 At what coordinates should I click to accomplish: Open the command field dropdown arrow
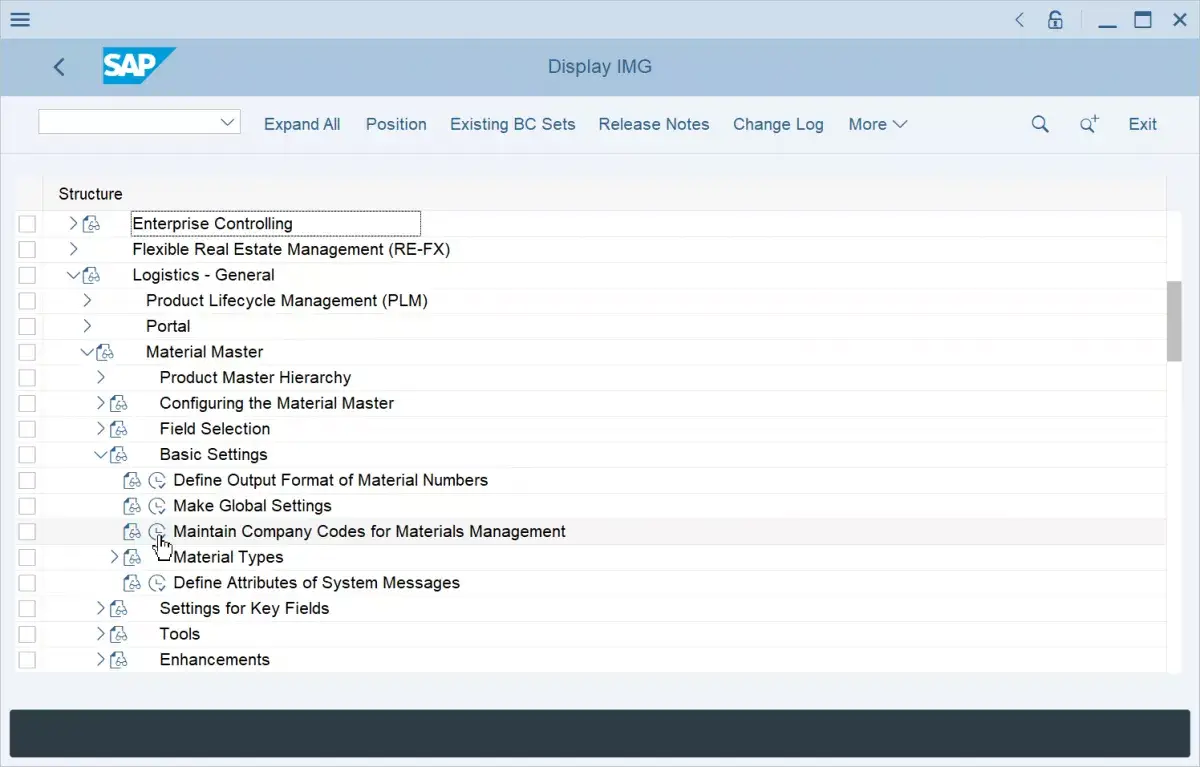coord(227,122)
